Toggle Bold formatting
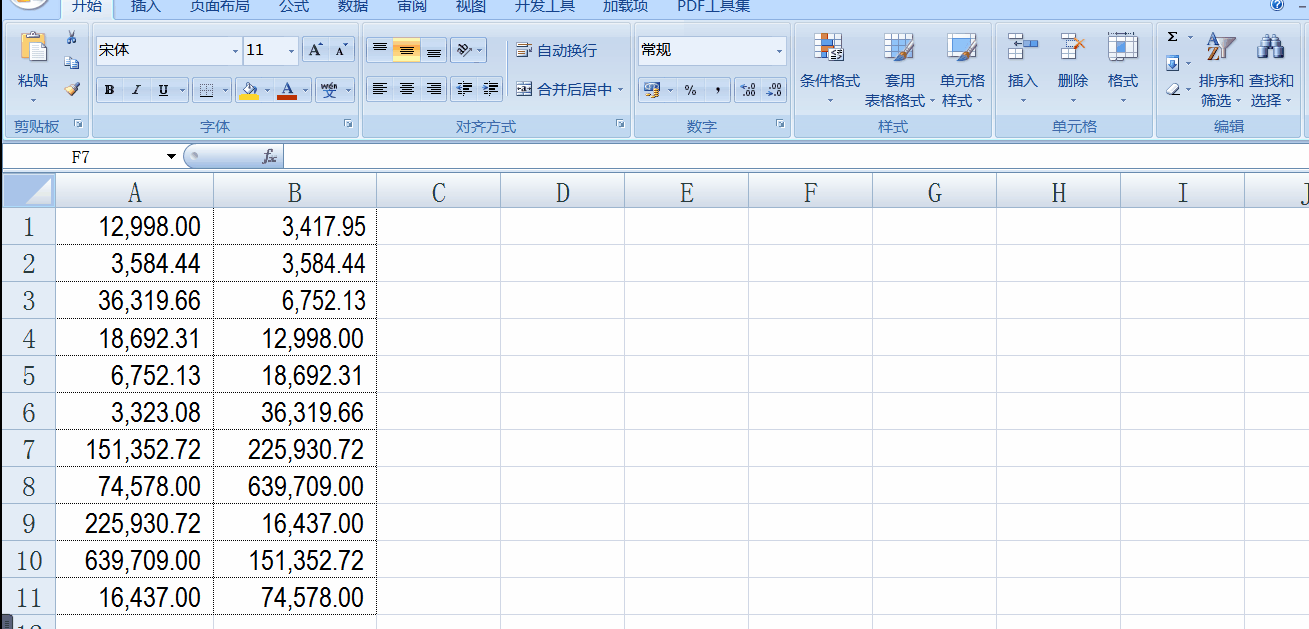The width and height of the screenshot is (1309, 629). (109, 90)
